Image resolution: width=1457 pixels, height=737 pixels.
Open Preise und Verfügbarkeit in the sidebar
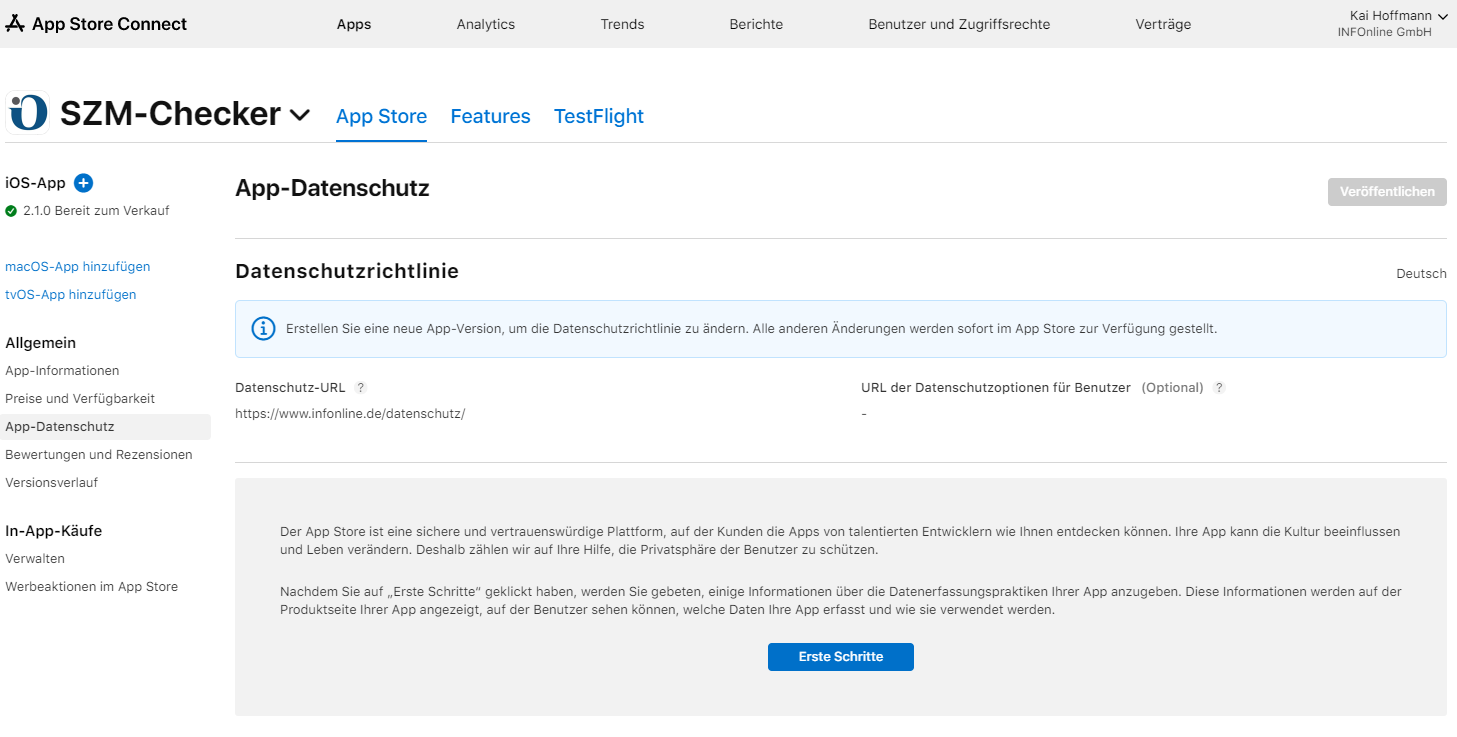coord(80,399)
